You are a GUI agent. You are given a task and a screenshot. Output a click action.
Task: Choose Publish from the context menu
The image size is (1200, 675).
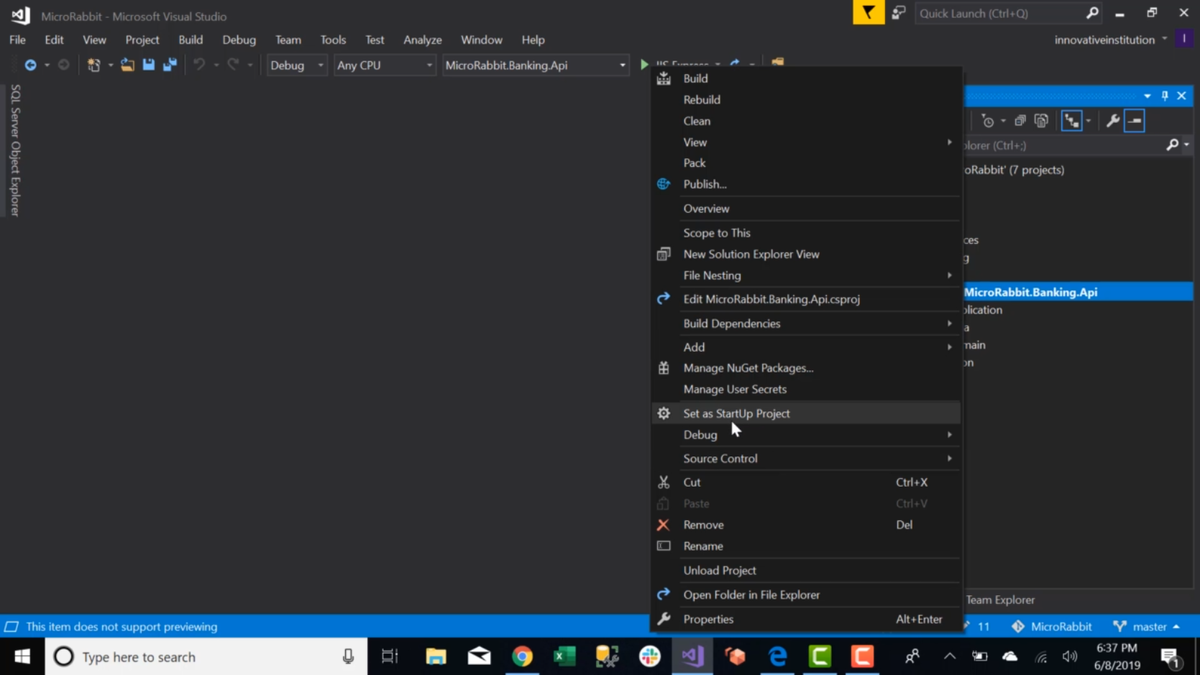[x=806, y=184]
